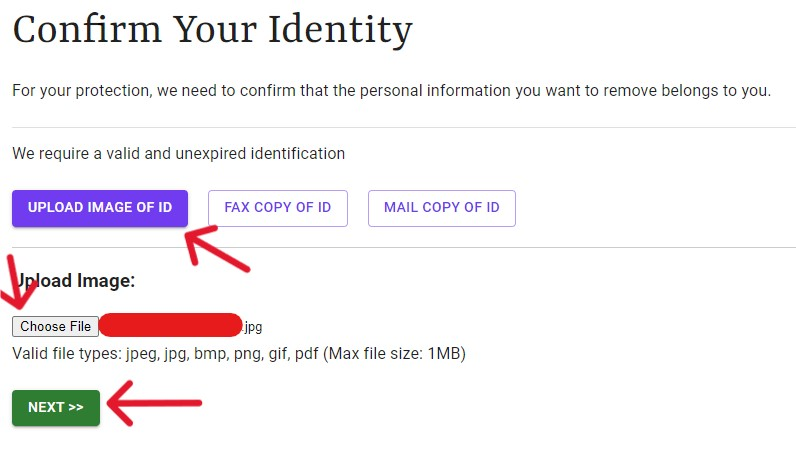Proceed with the green Next button
Viewport: 796px width, 451px height.
(x=56, y=407)
